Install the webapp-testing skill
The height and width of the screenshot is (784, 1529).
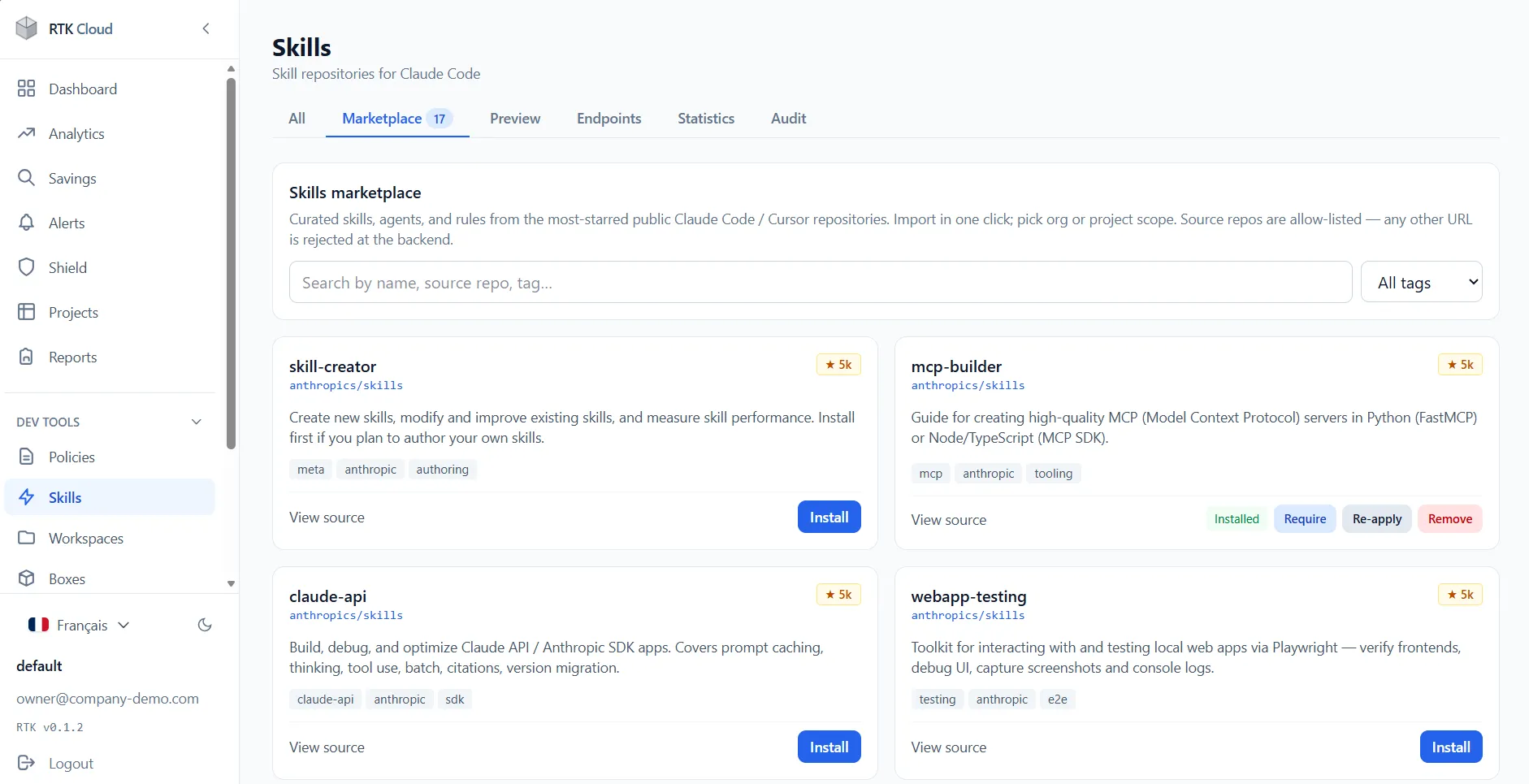1451,747
